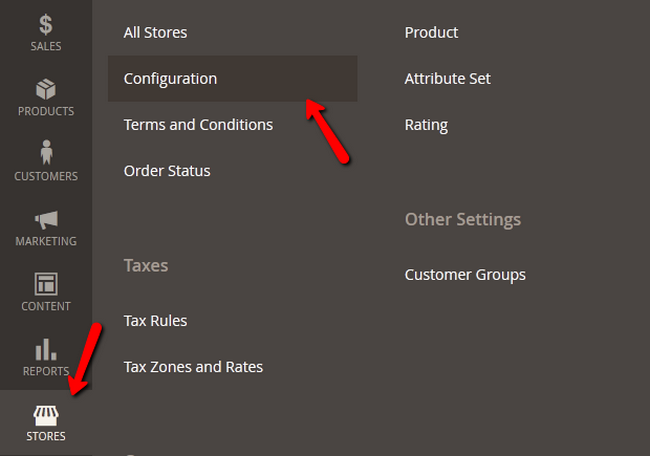Select the Stores storefront icon
650x456 pixels.
click(46, 414)
